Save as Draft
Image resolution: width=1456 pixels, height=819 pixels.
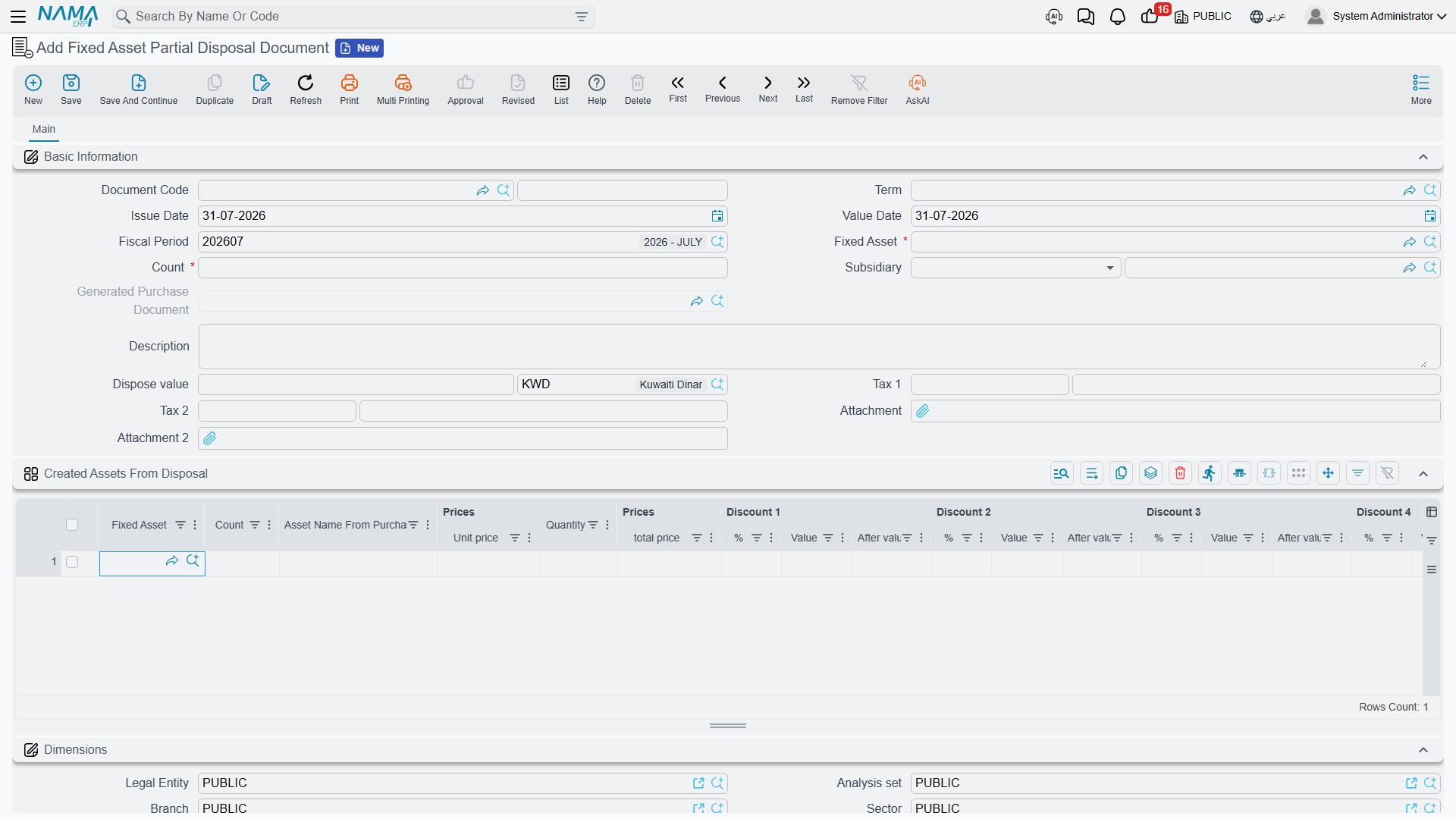(x=262, y=89)
